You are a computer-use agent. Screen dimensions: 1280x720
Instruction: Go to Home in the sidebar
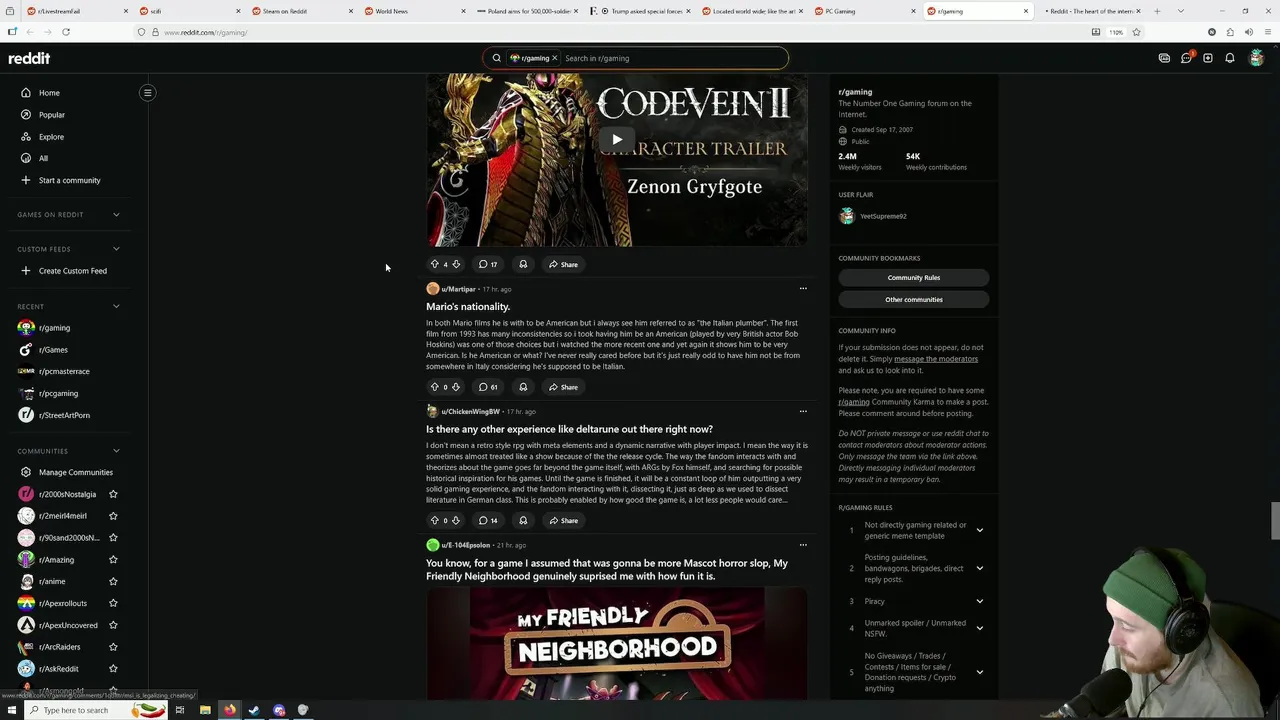pos(49,93)
